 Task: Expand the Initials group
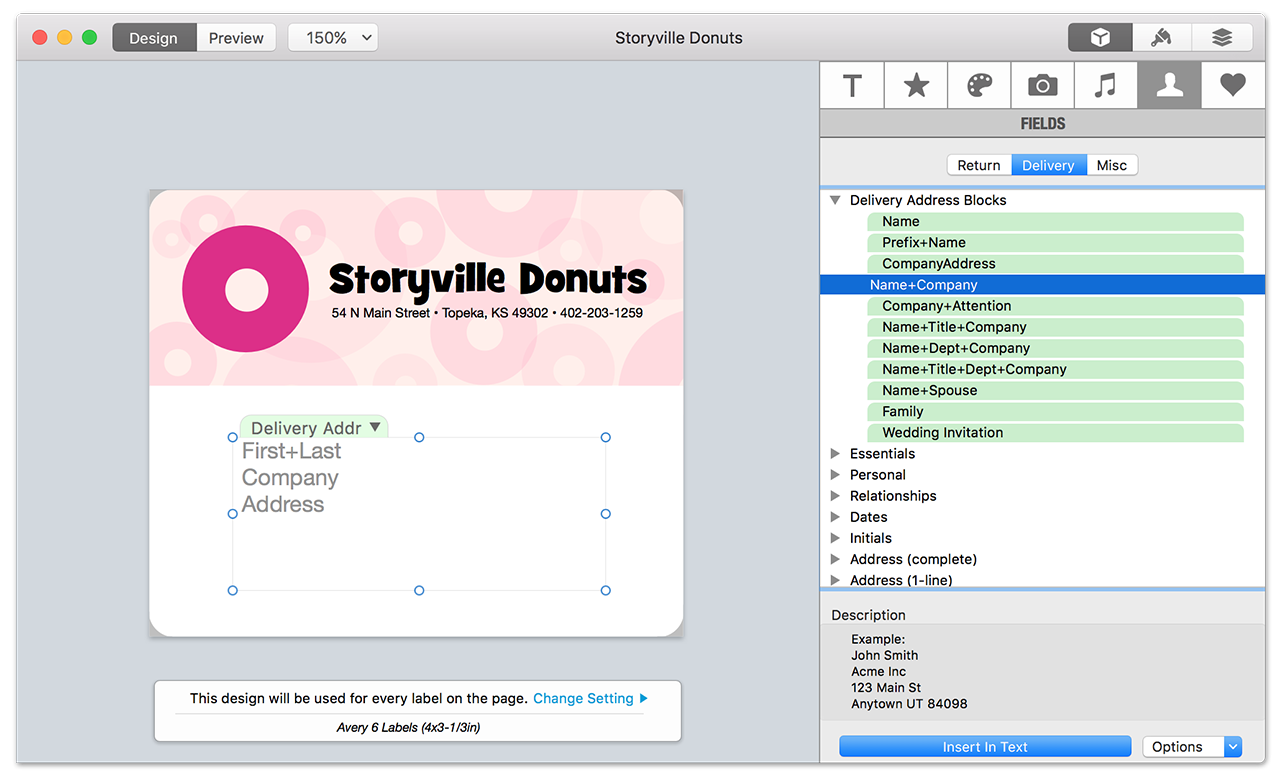pyautogui.click(x=835, y=538)
